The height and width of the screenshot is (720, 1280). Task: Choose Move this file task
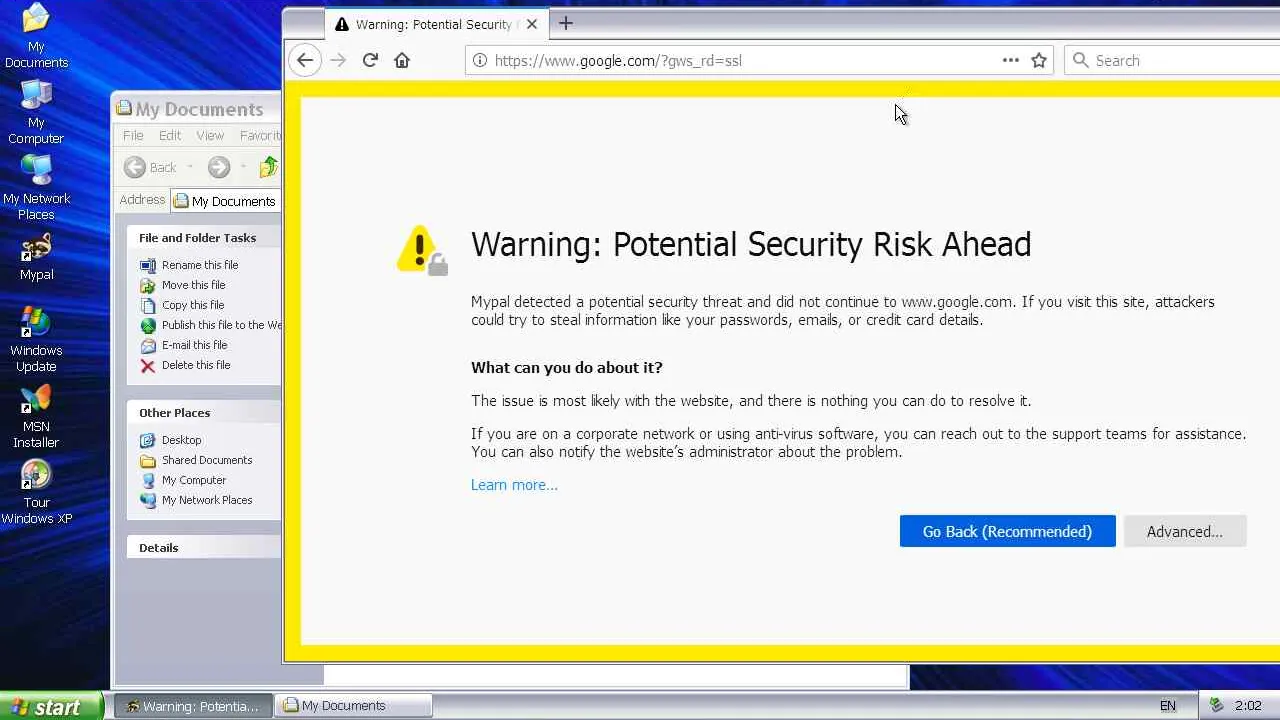(x=193, y=285)
